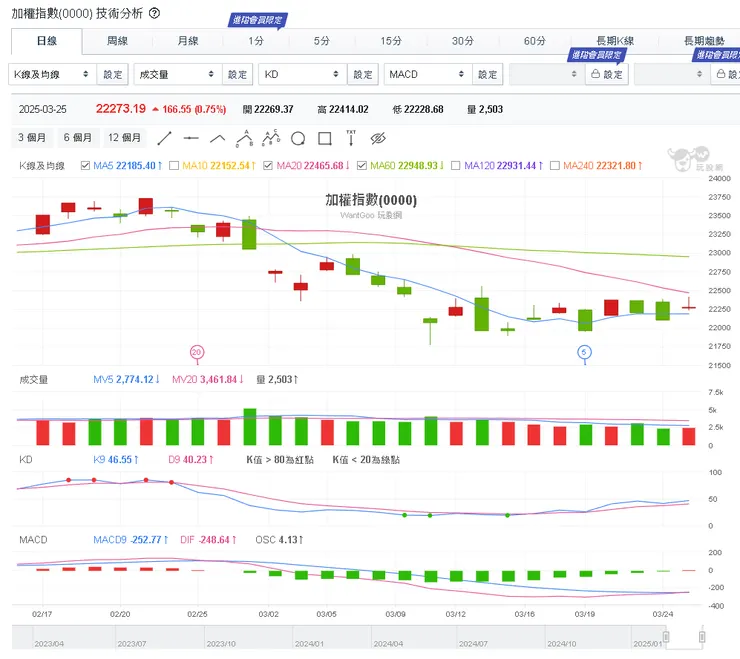Click the K9 46.55 value label
Viewport: 740px width, 659px height.
[115, 460]
